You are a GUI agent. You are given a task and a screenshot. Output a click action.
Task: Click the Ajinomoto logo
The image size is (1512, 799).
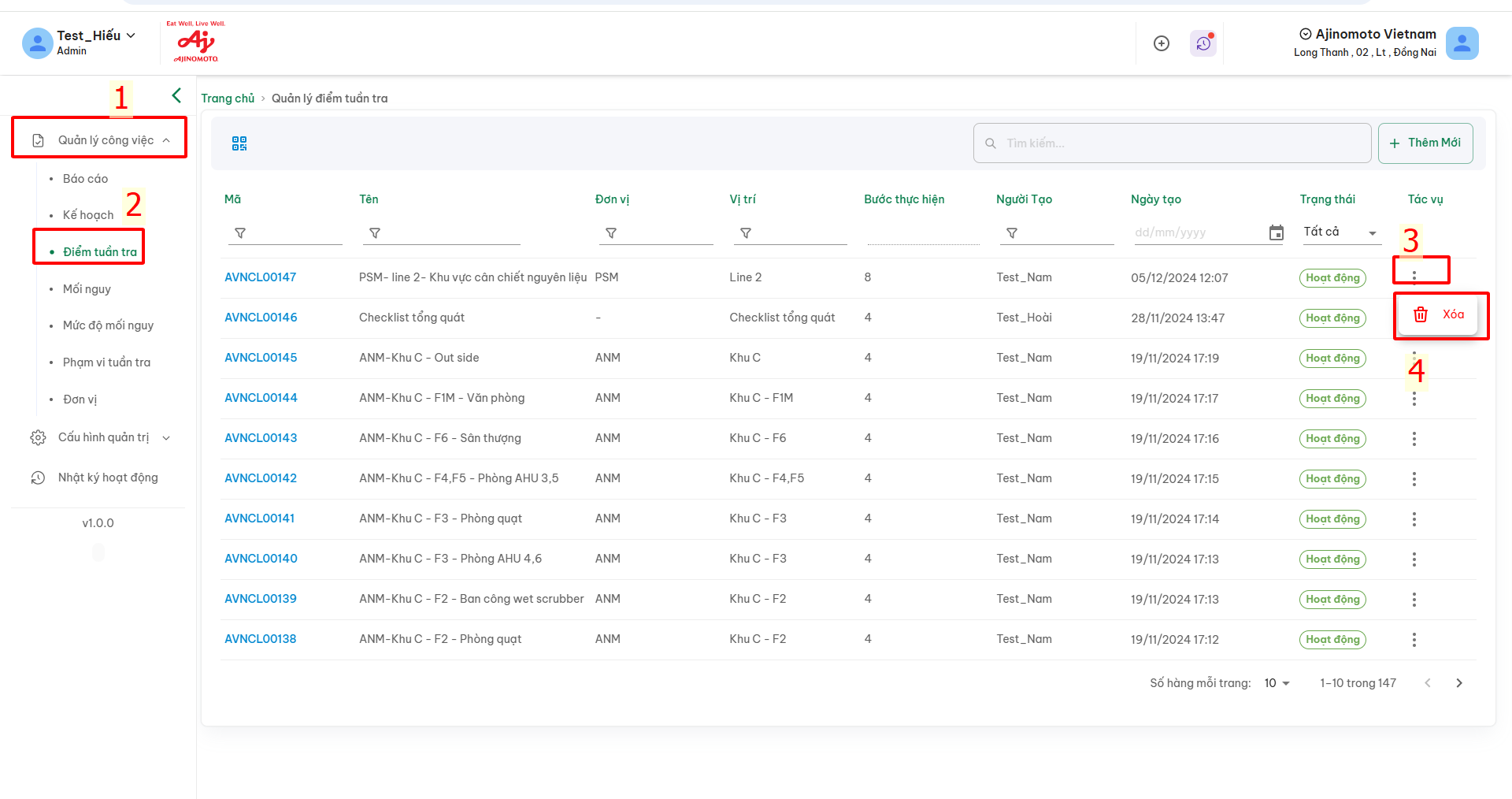[x=196, y=42]
